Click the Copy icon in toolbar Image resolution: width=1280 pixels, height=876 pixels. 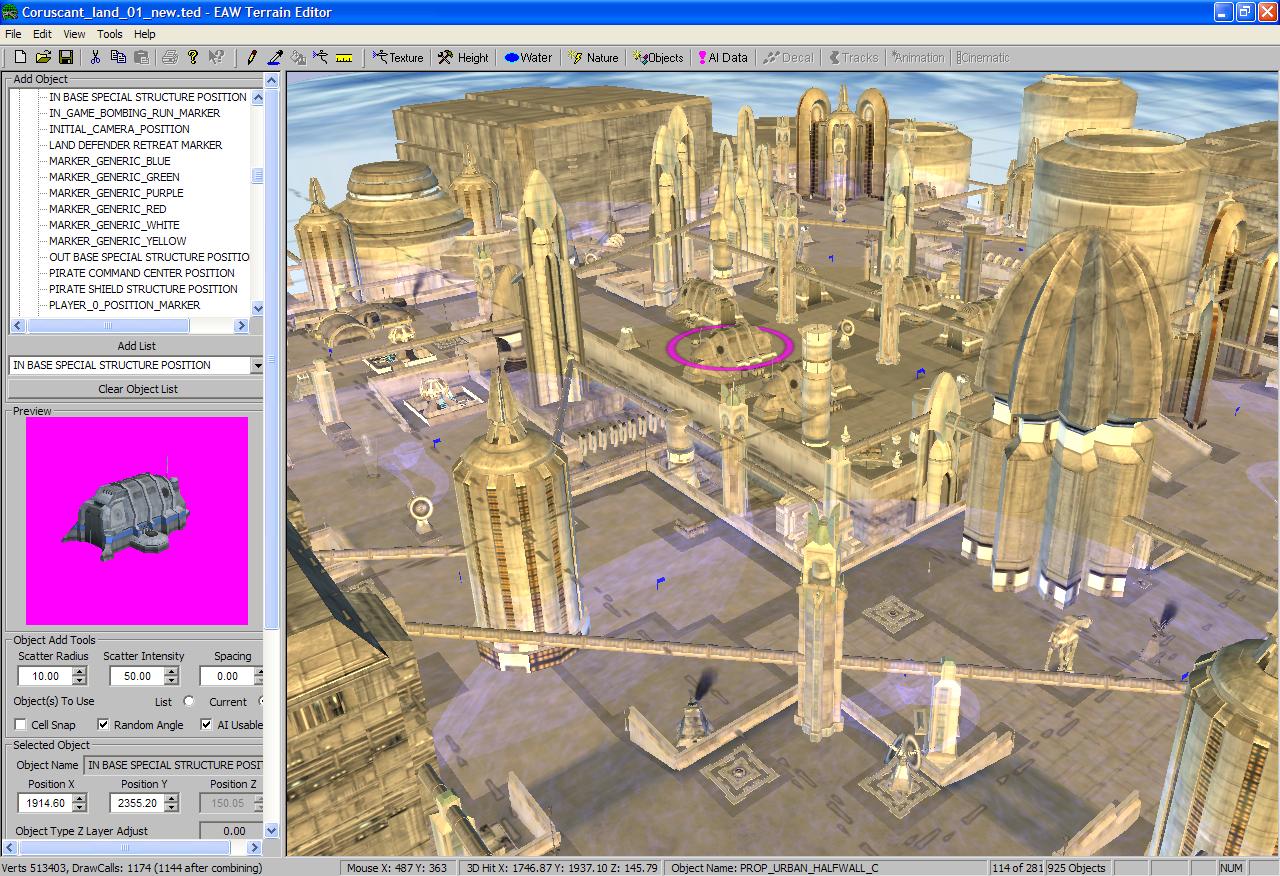(x=118, y=58)
